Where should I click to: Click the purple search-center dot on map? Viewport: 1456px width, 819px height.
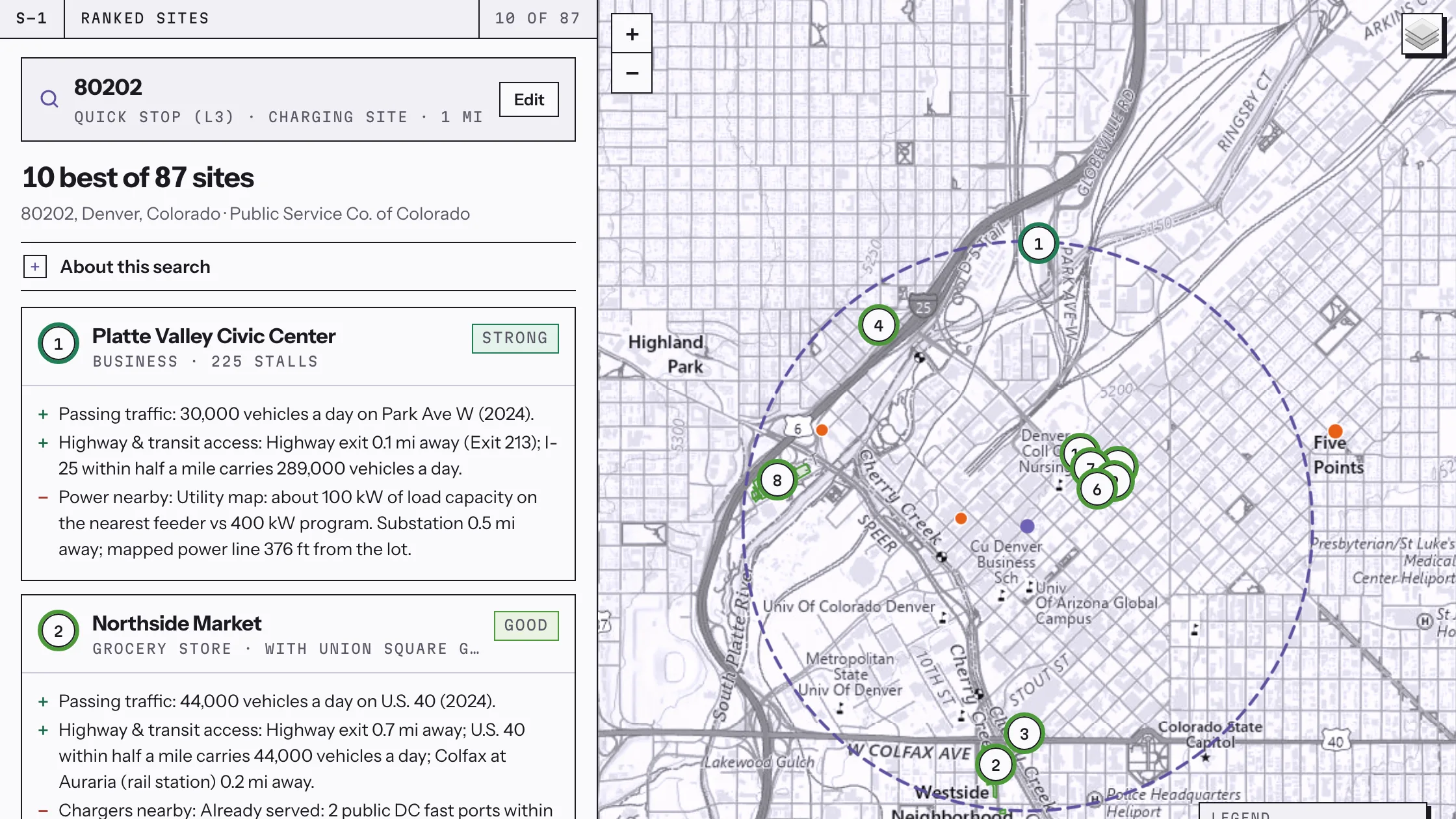coord(1027,526)
